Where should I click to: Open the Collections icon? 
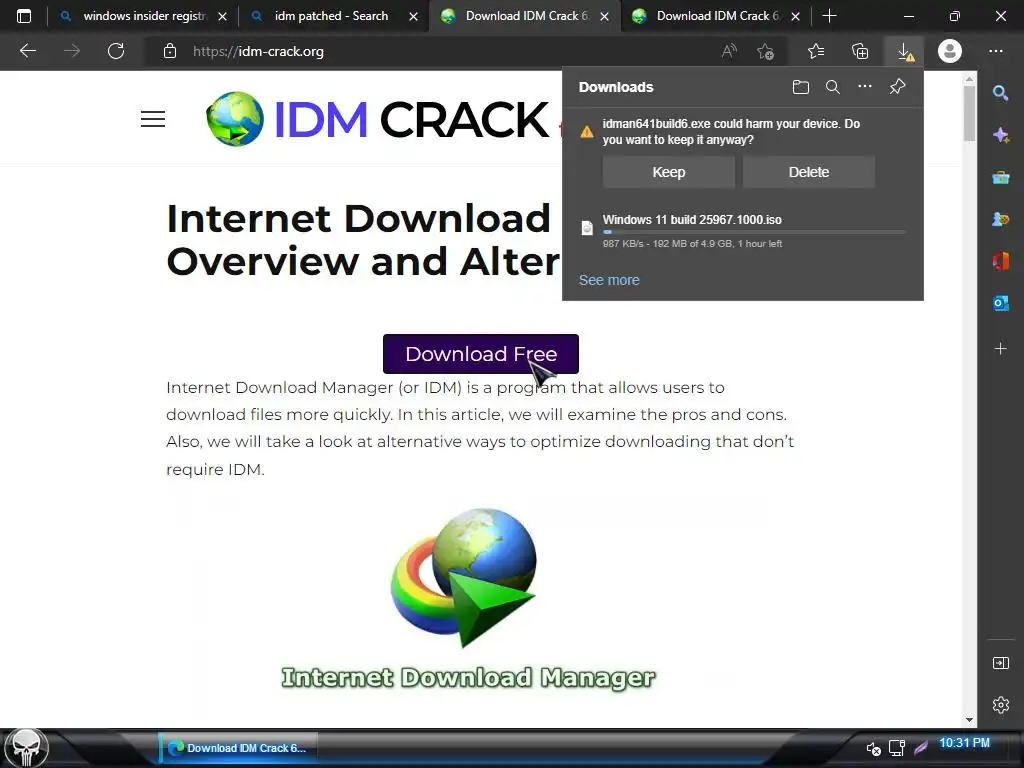(x=860, y=51)
